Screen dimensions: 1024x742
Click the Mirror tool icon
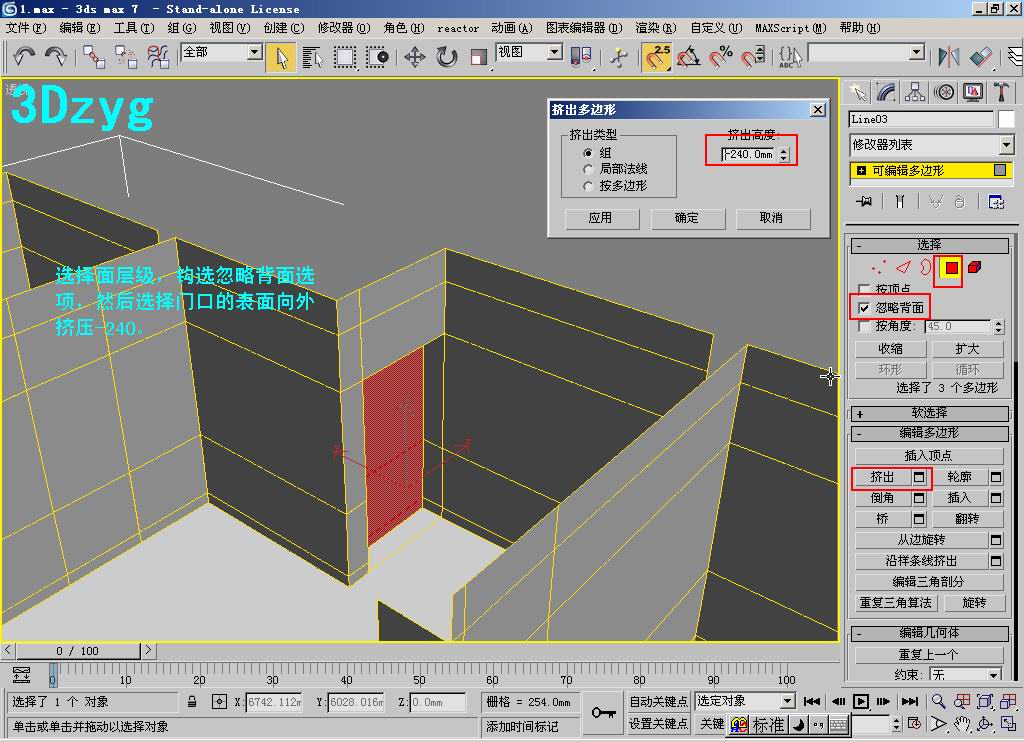point(950,57)
